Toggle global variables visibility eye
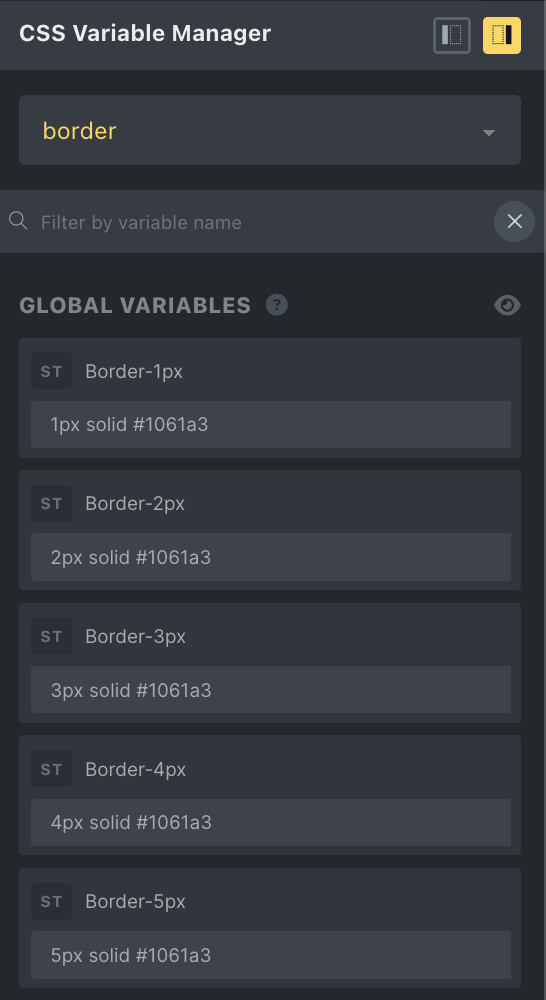 click(x=507, y=305)
